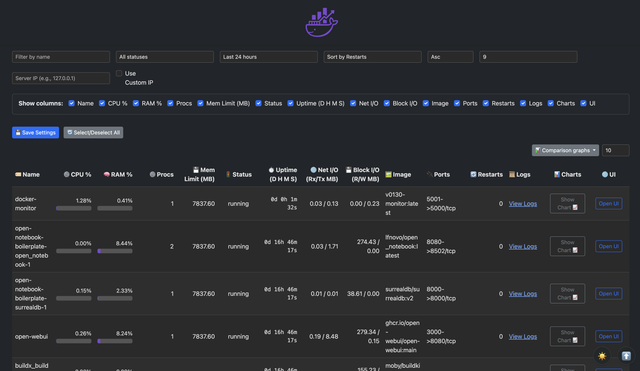Viewport: 640px width, 371px height.
Task: Toggle the Net I/O column checkbox
Action: point(353,103)
